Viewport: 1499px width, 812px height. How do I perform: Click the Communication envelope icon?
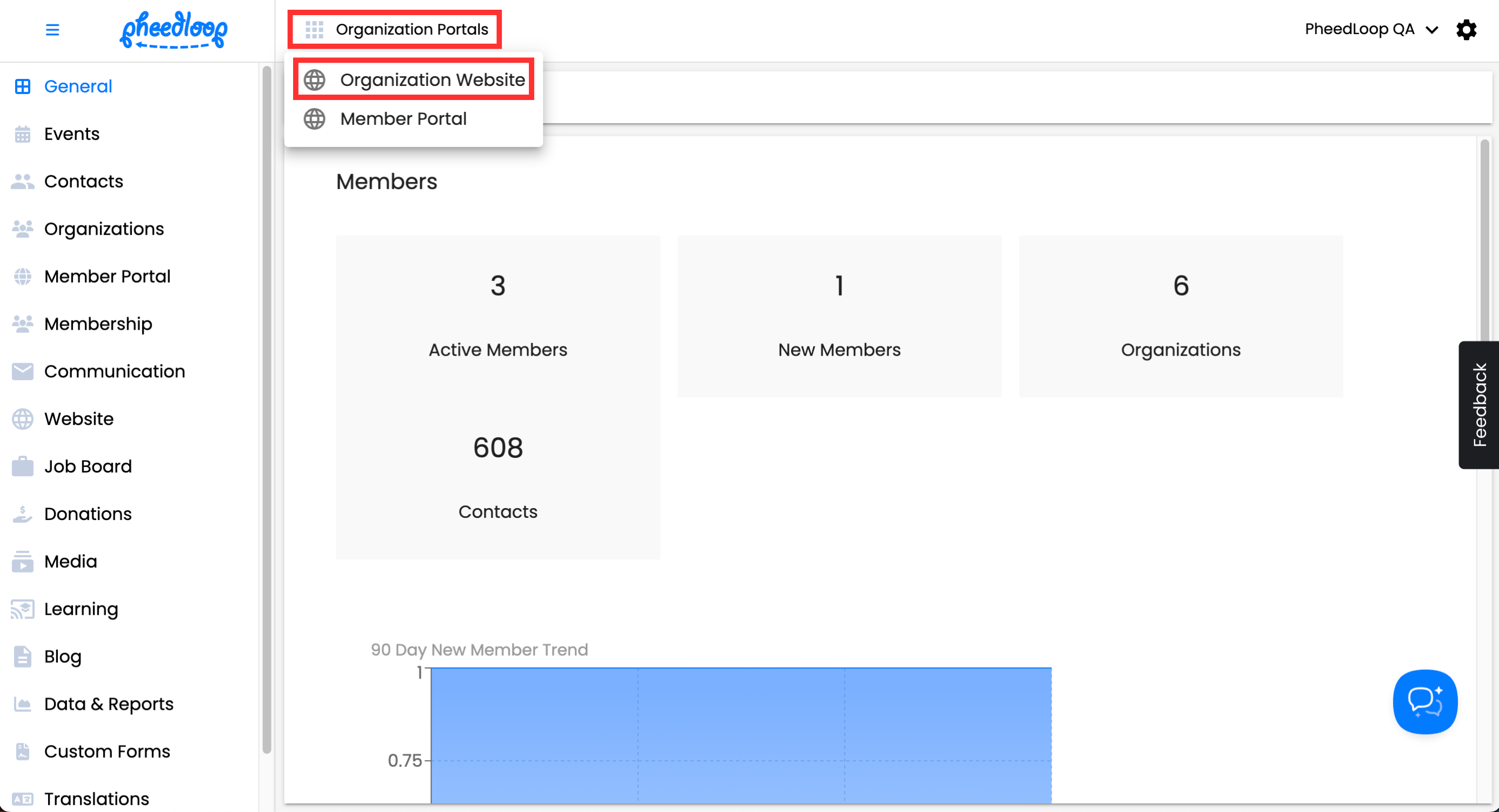coord(22,372)
